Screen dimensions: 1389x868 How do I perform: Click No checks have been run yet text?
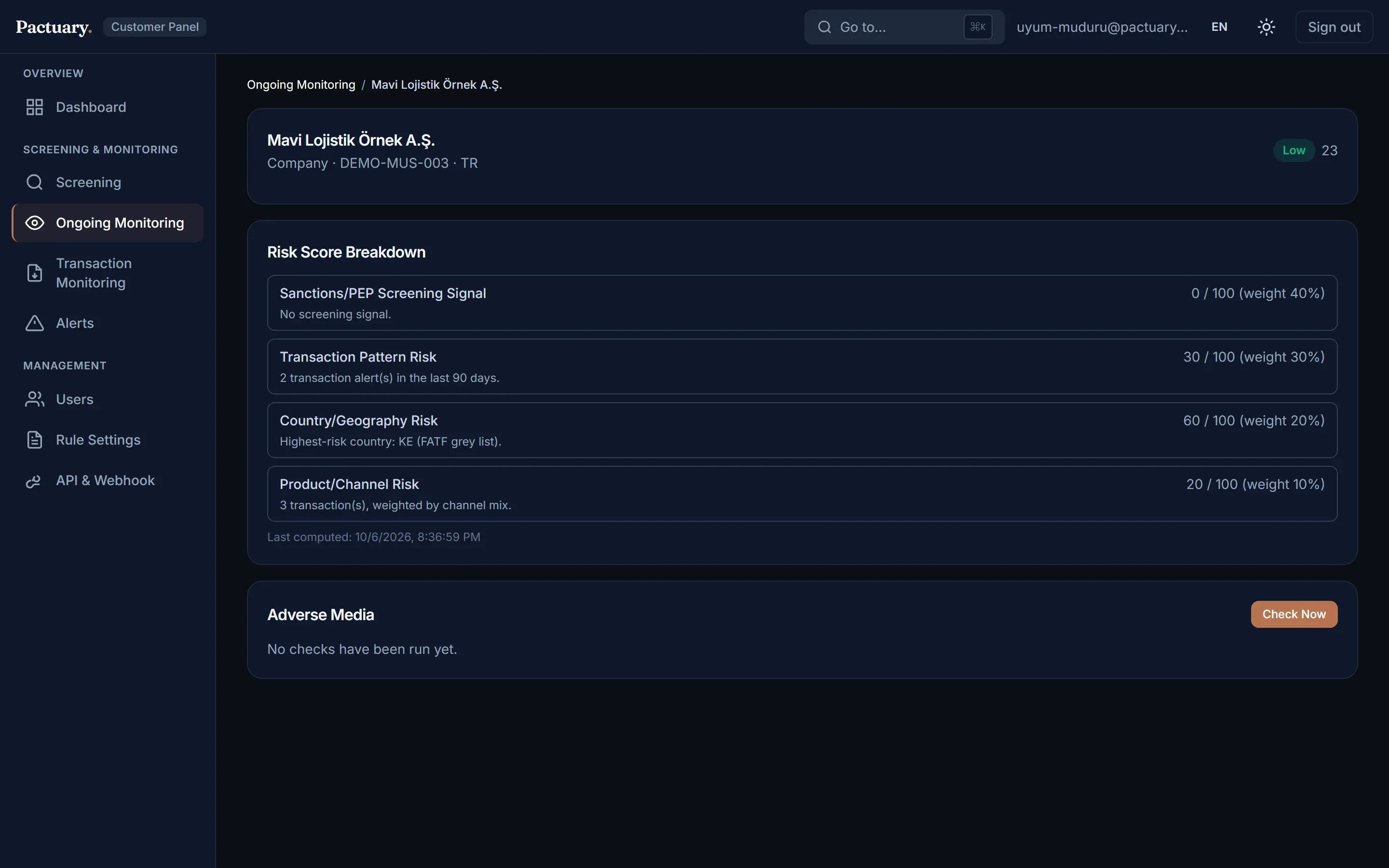pos(362,649)
